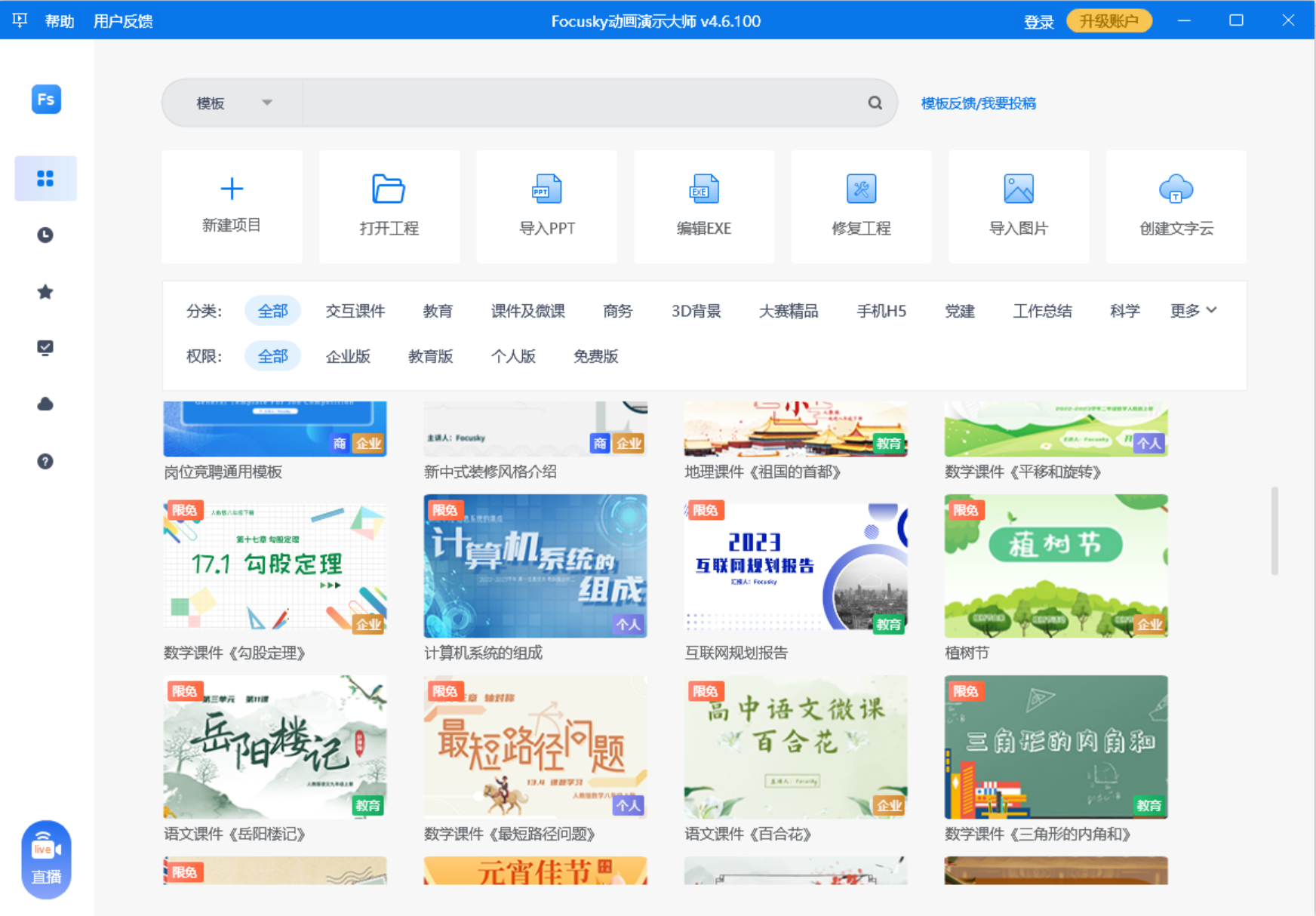Open the 数学课件《平移和旋转》 template

(1056, 429)
